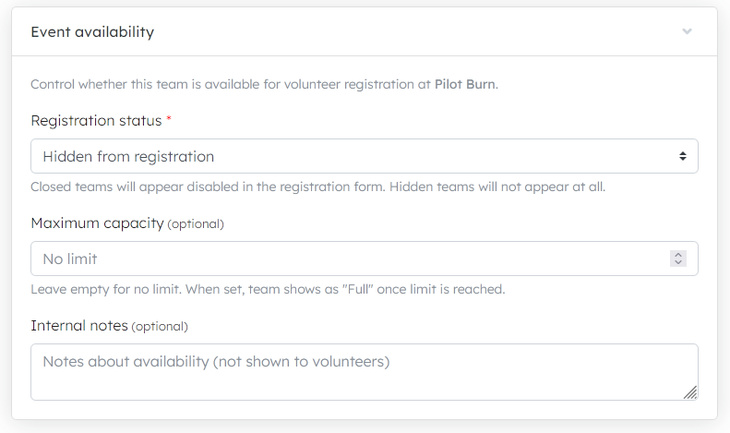Click '(optional)' beside Maximum capacity
This screenshot has height=433, width=730.
[x=195, y=224]
